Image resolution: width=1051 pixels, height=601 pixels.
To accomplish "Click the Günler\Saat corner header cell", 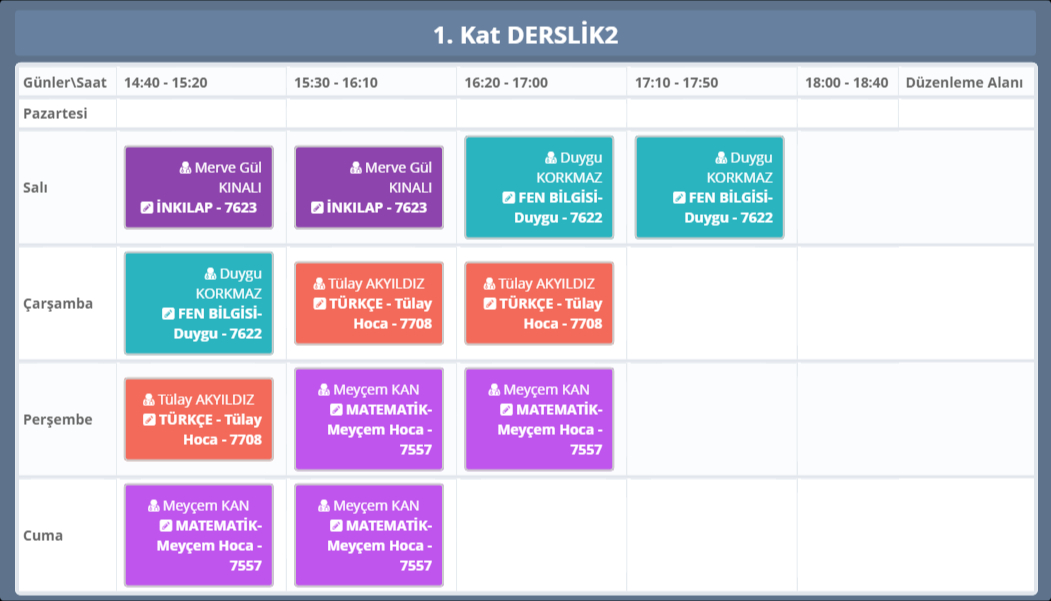I will (65, 82).
